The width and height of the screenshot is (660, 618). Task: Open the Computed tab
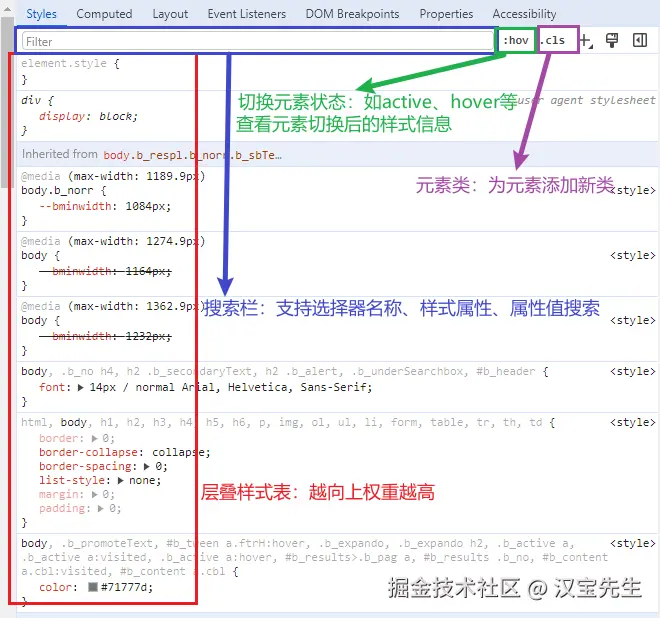[104, 14]
